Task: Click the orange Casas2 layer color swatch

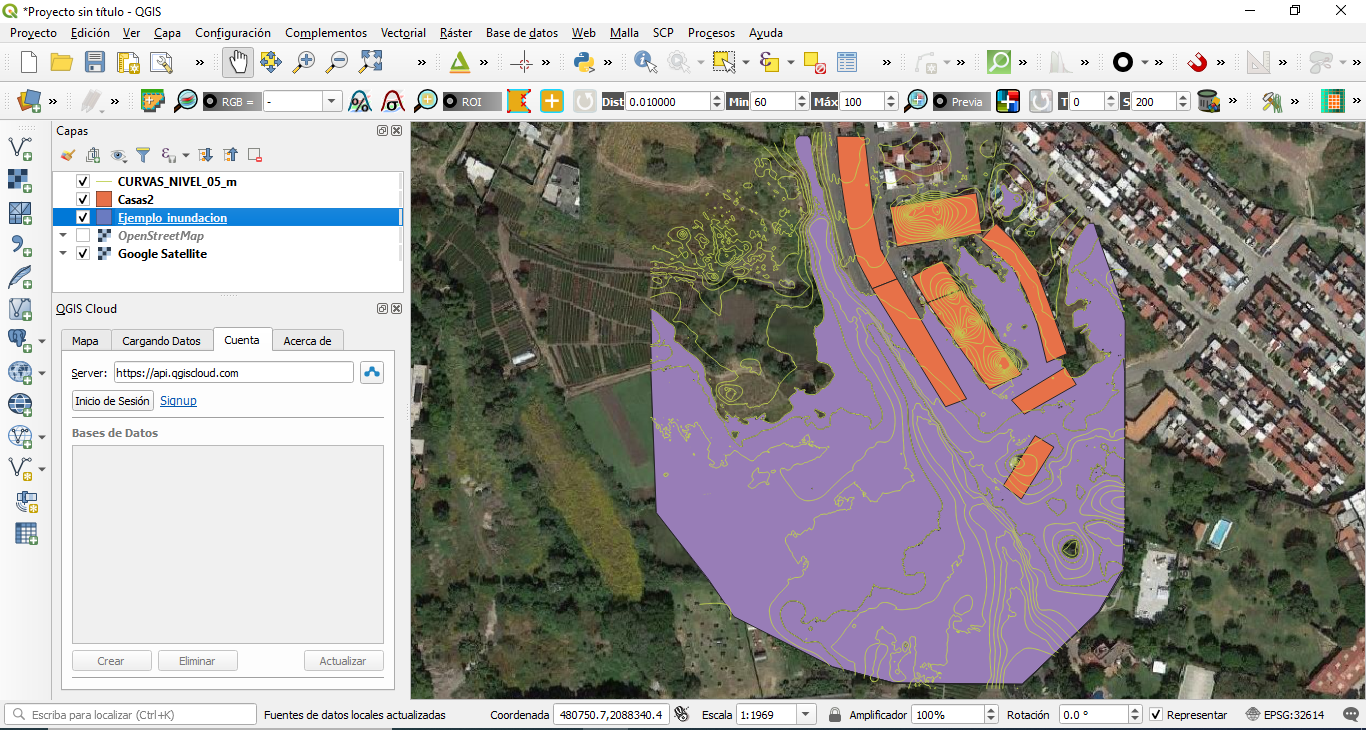Action: tap(104, 200)
